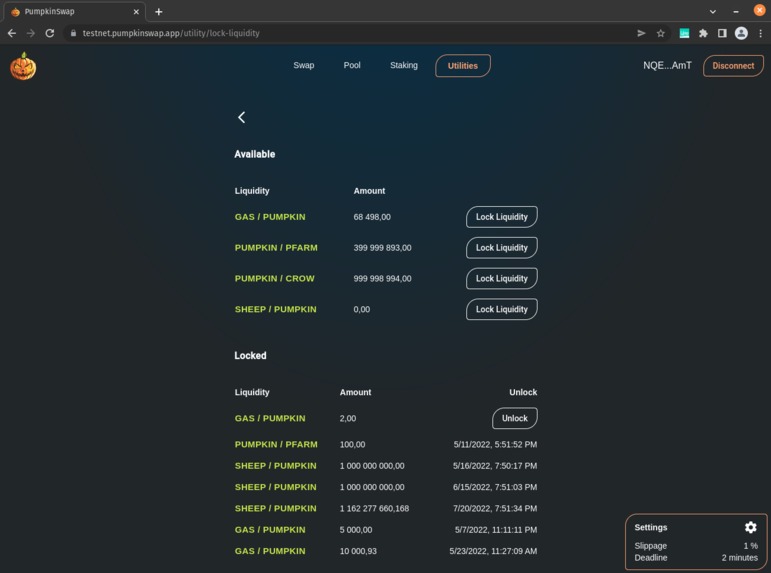Toggle the browser side panel icon

pyautogui.click(x=722, y=33)
